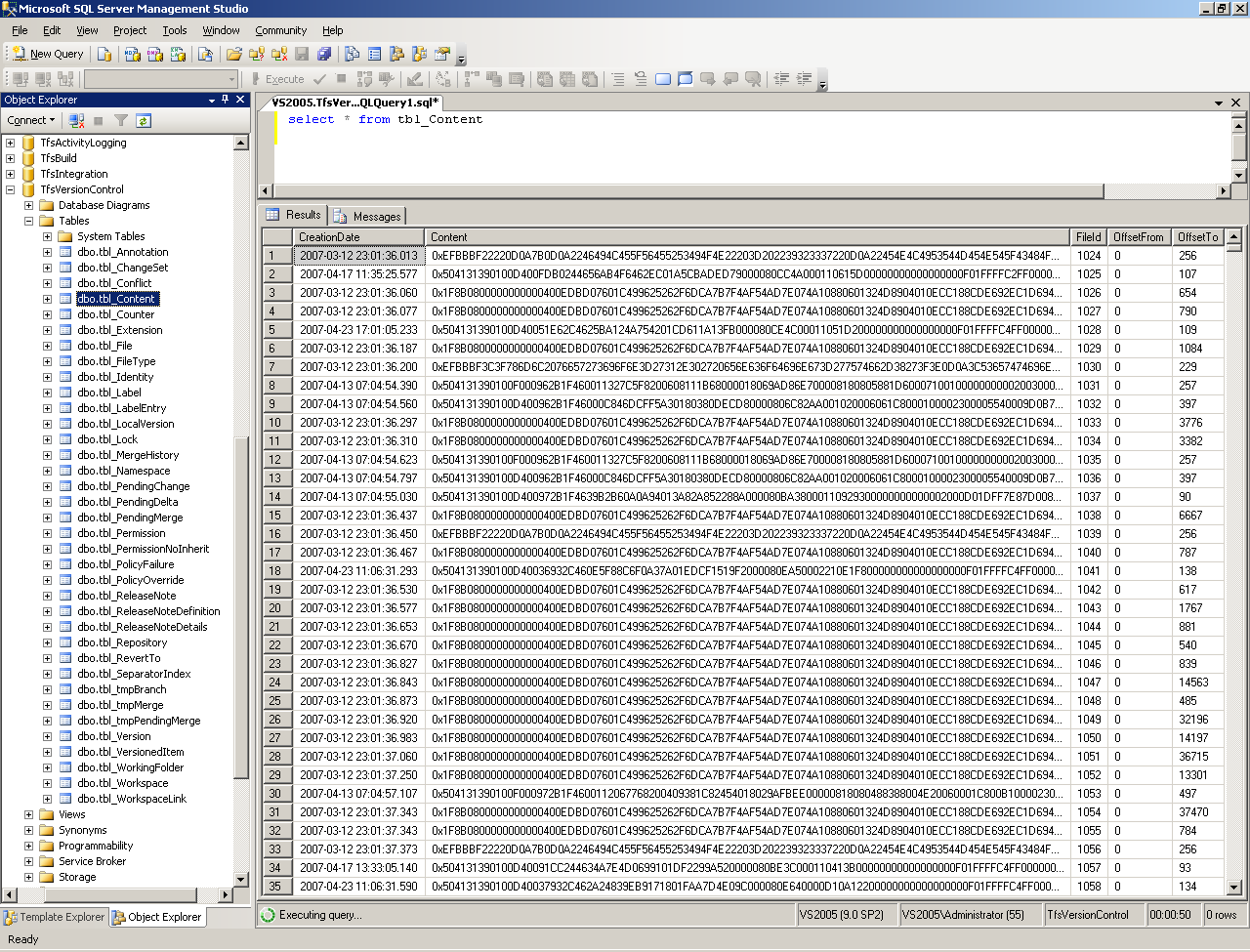1250x952 pixels.
Task: Click the Object Explorer scrollbar up arrow
Action: tap(241, 143)
